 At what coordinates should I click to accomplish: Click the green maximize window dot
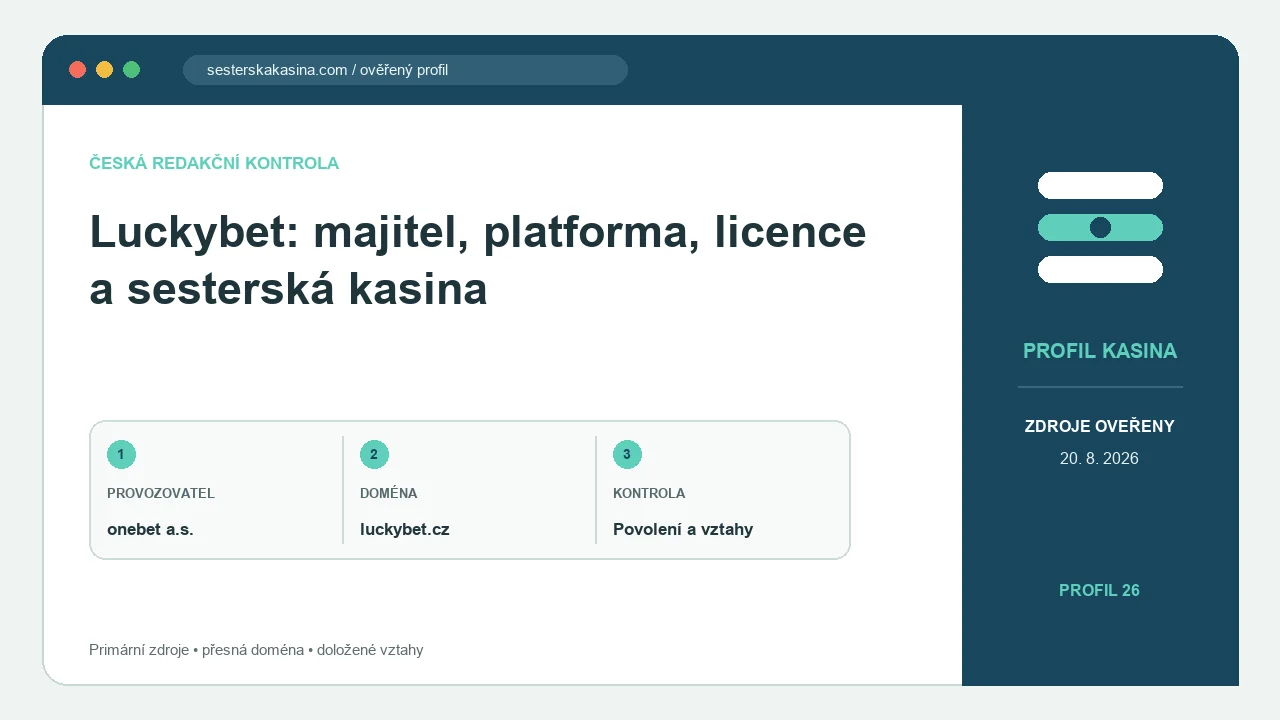pos(131,69)
